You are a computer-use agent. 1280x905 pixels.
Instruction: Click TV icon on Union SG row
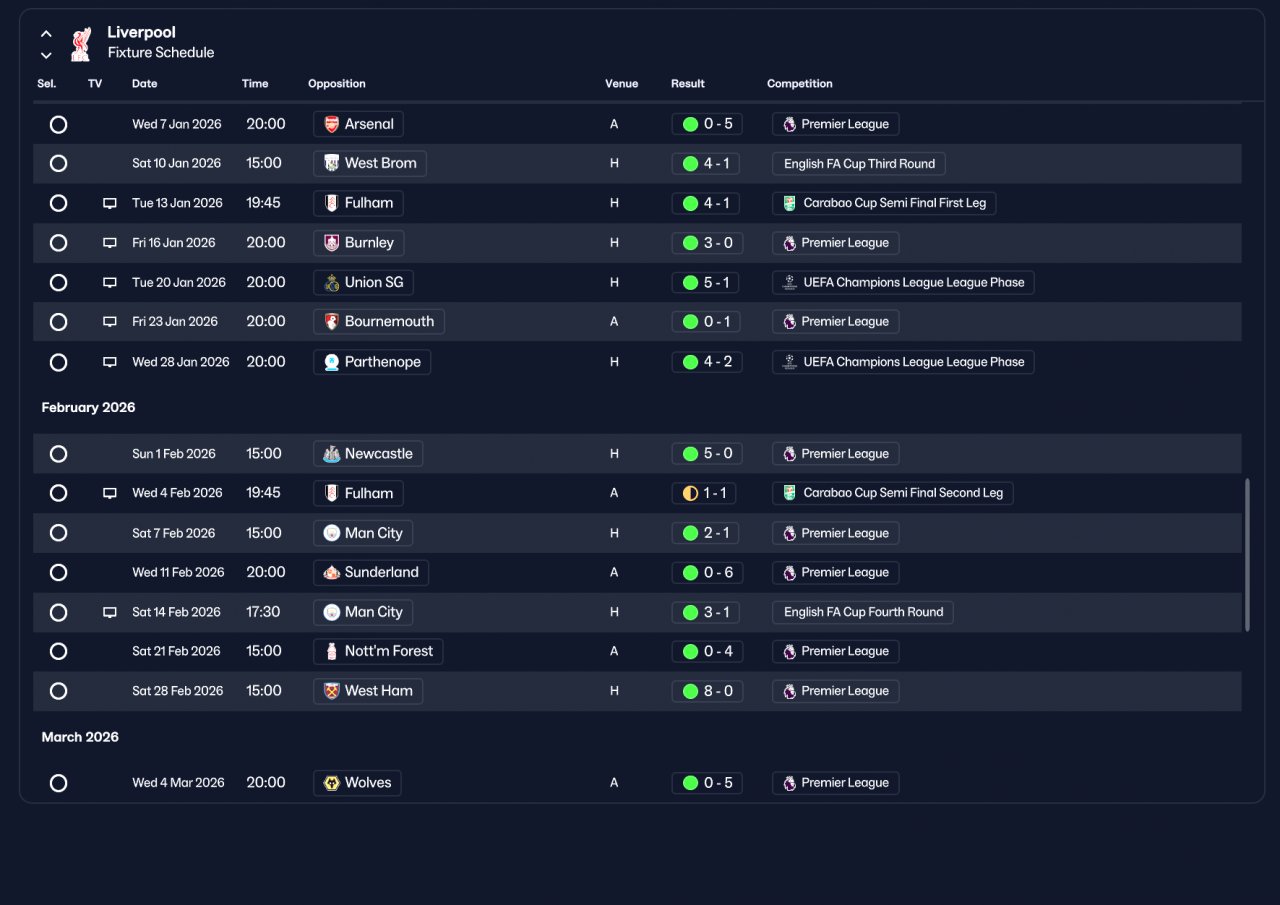110,283
